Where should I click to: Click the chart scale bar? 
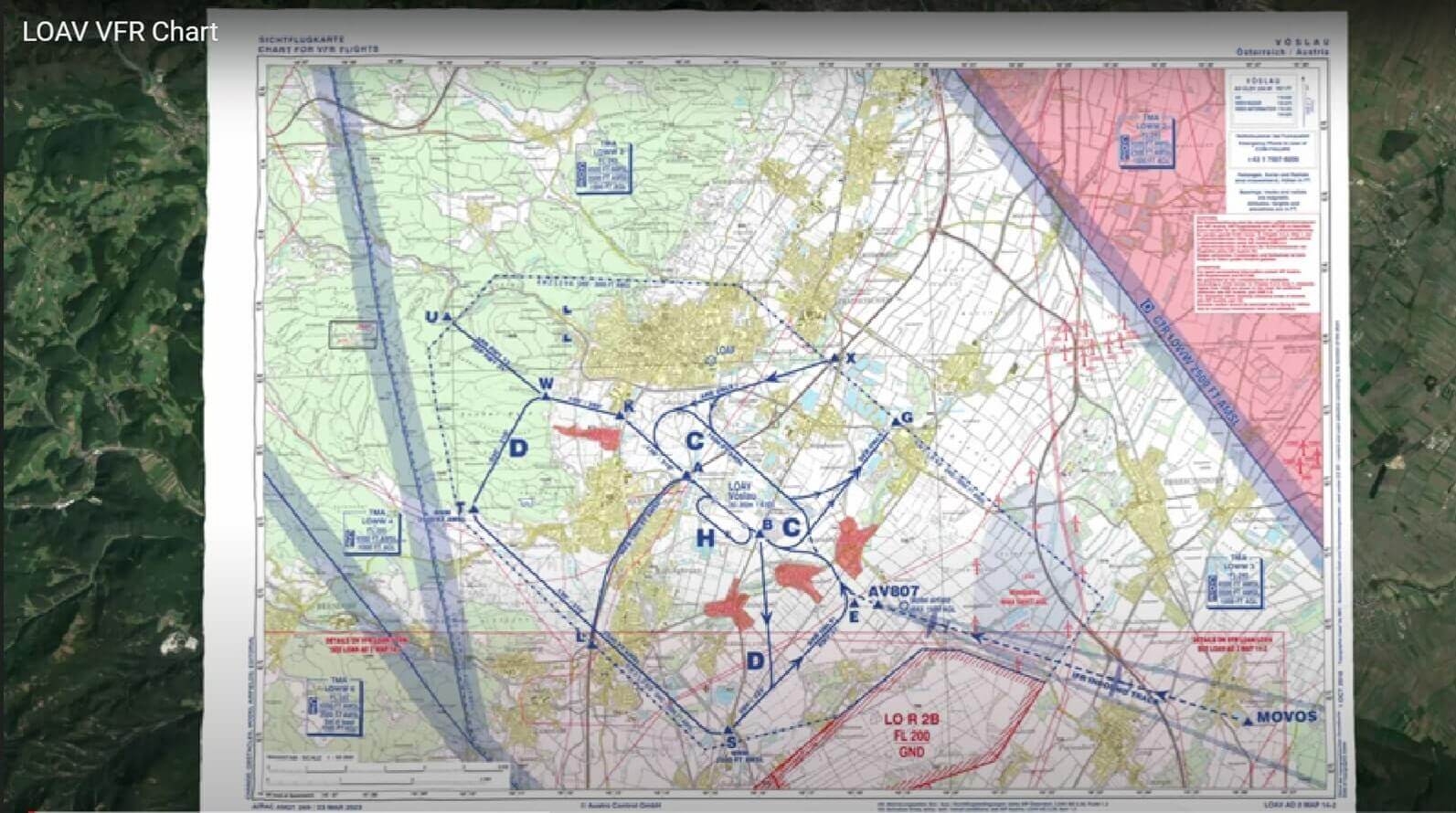[x=387, y=772]
